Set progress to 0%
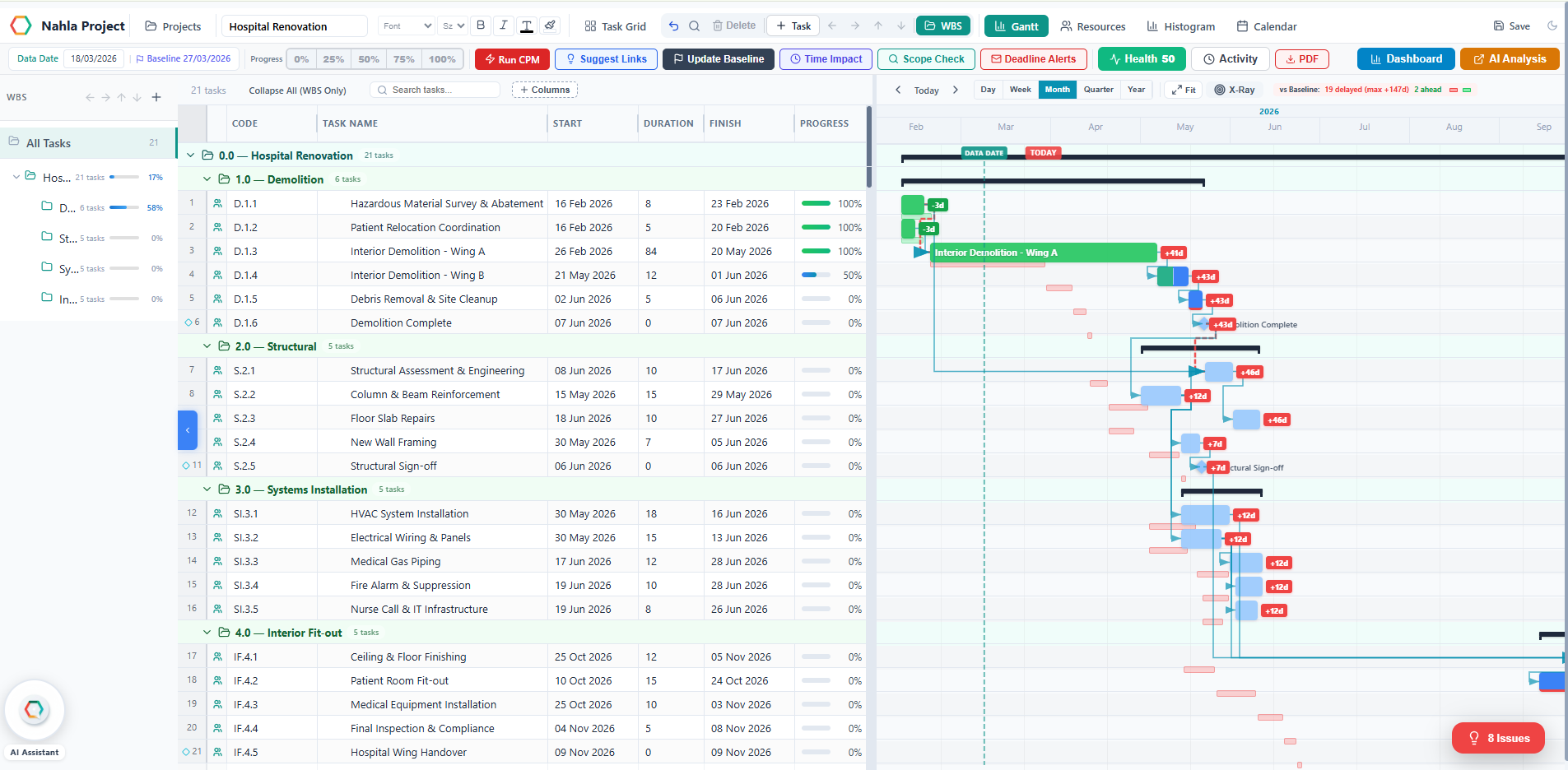This screenshot has height=770, width=1568. pyautogui.click(x=302, y=59)
